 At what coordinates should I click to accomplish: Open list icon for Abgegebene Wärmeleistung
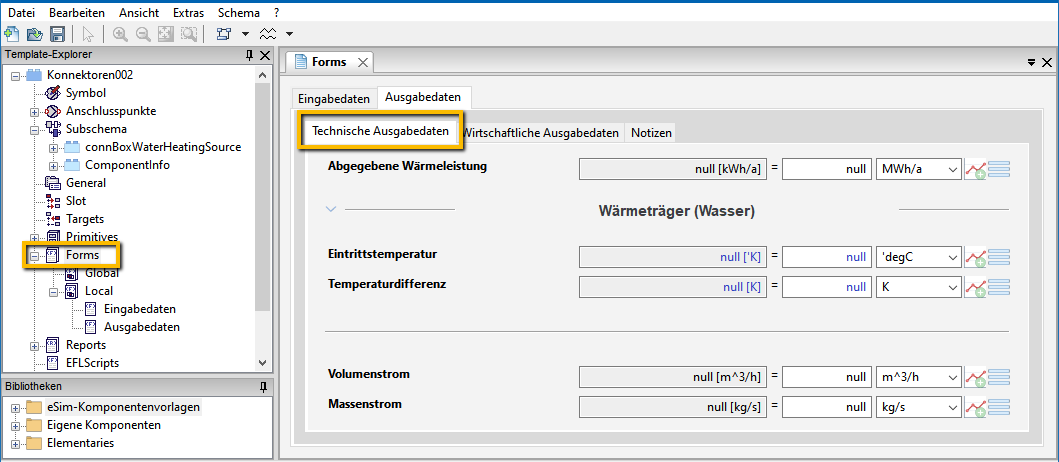[998, 170]
